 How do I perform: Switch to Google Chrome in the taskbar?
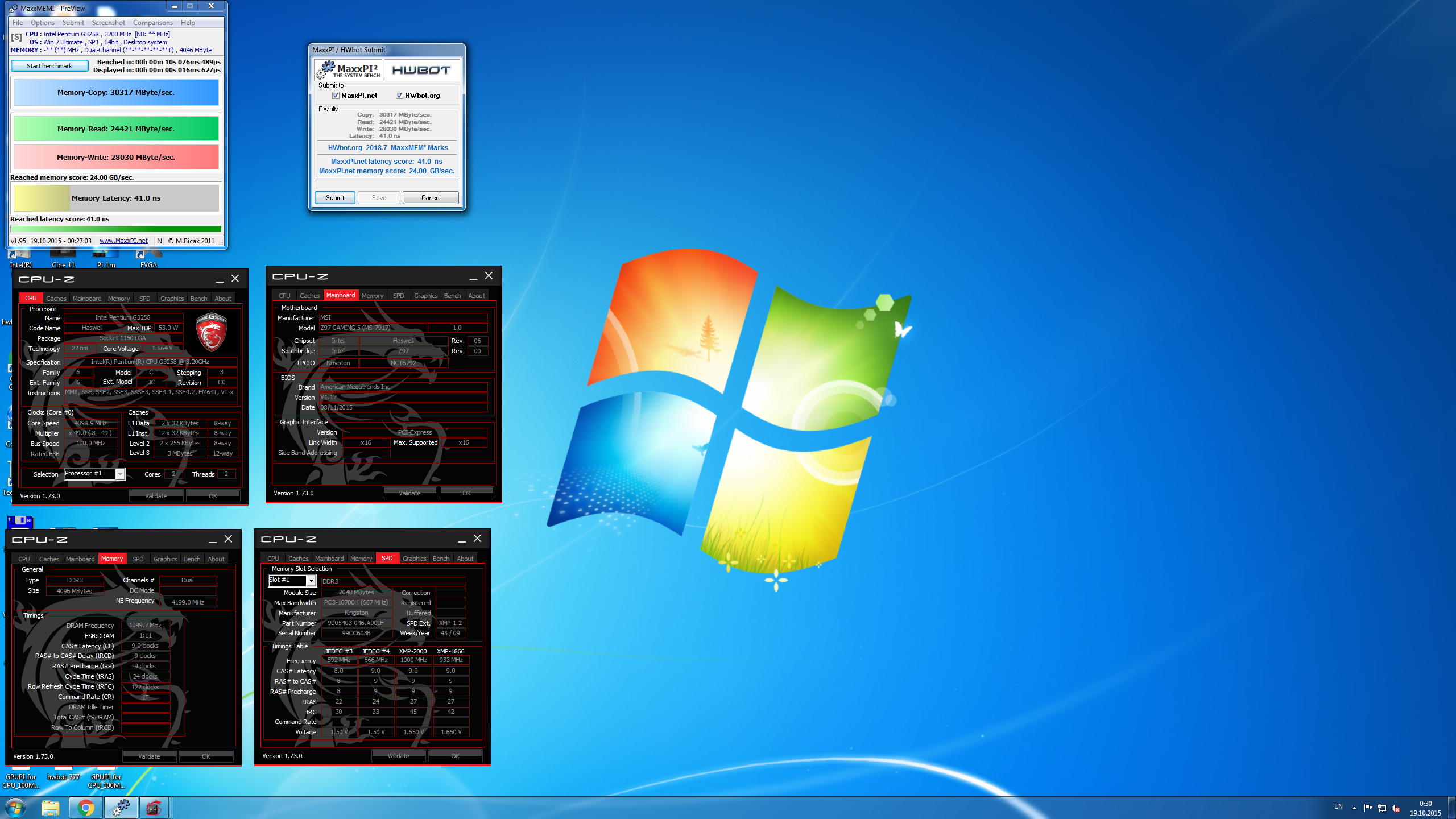coord(86,808)
